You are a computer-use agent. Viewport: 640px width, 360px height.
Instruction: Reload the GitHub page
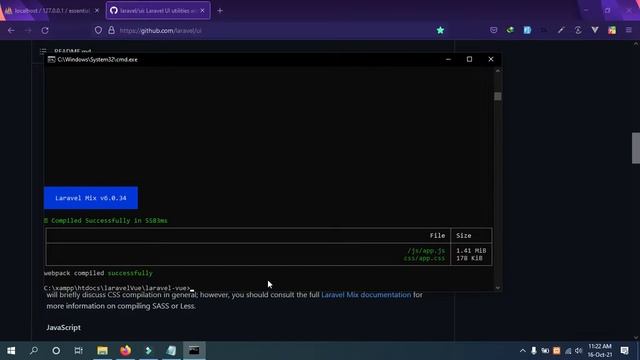tap(45, 30)
